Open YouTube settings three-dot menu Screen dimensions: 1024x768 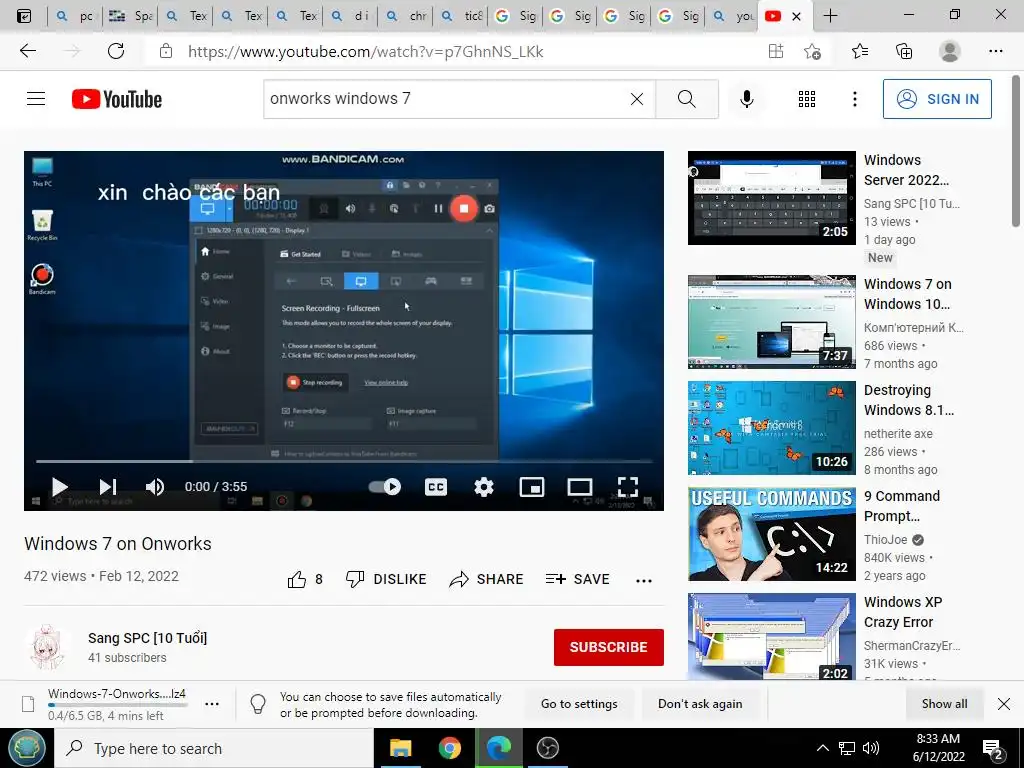point(854,99)
